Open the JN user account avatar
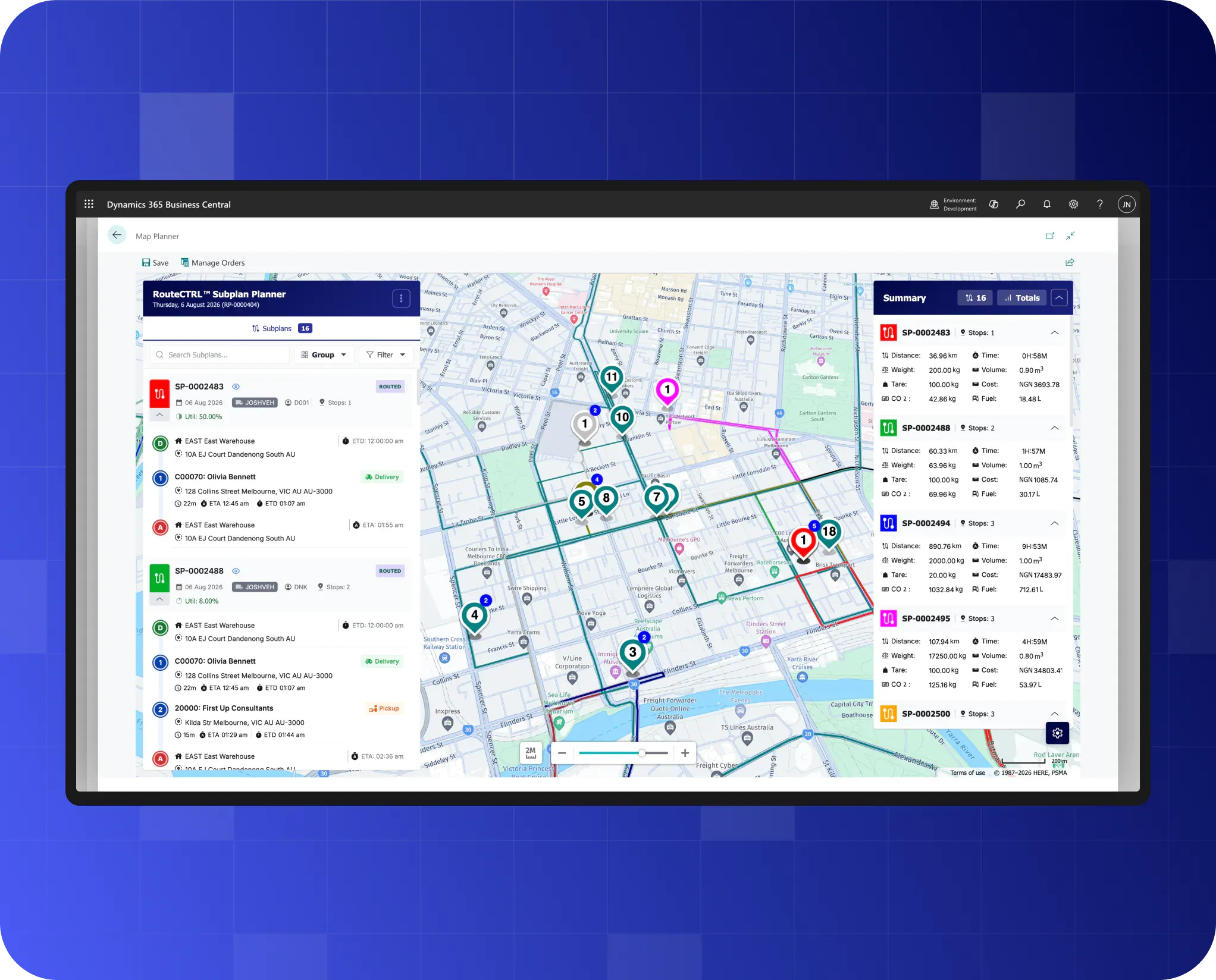This screenshot has height=980, width=1216. [x=1126, y=204]
